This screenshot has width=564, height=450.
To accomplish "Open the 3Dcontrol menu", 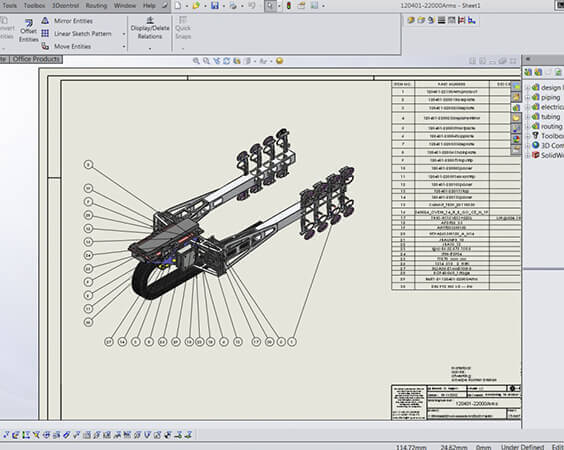I will 65,5.
